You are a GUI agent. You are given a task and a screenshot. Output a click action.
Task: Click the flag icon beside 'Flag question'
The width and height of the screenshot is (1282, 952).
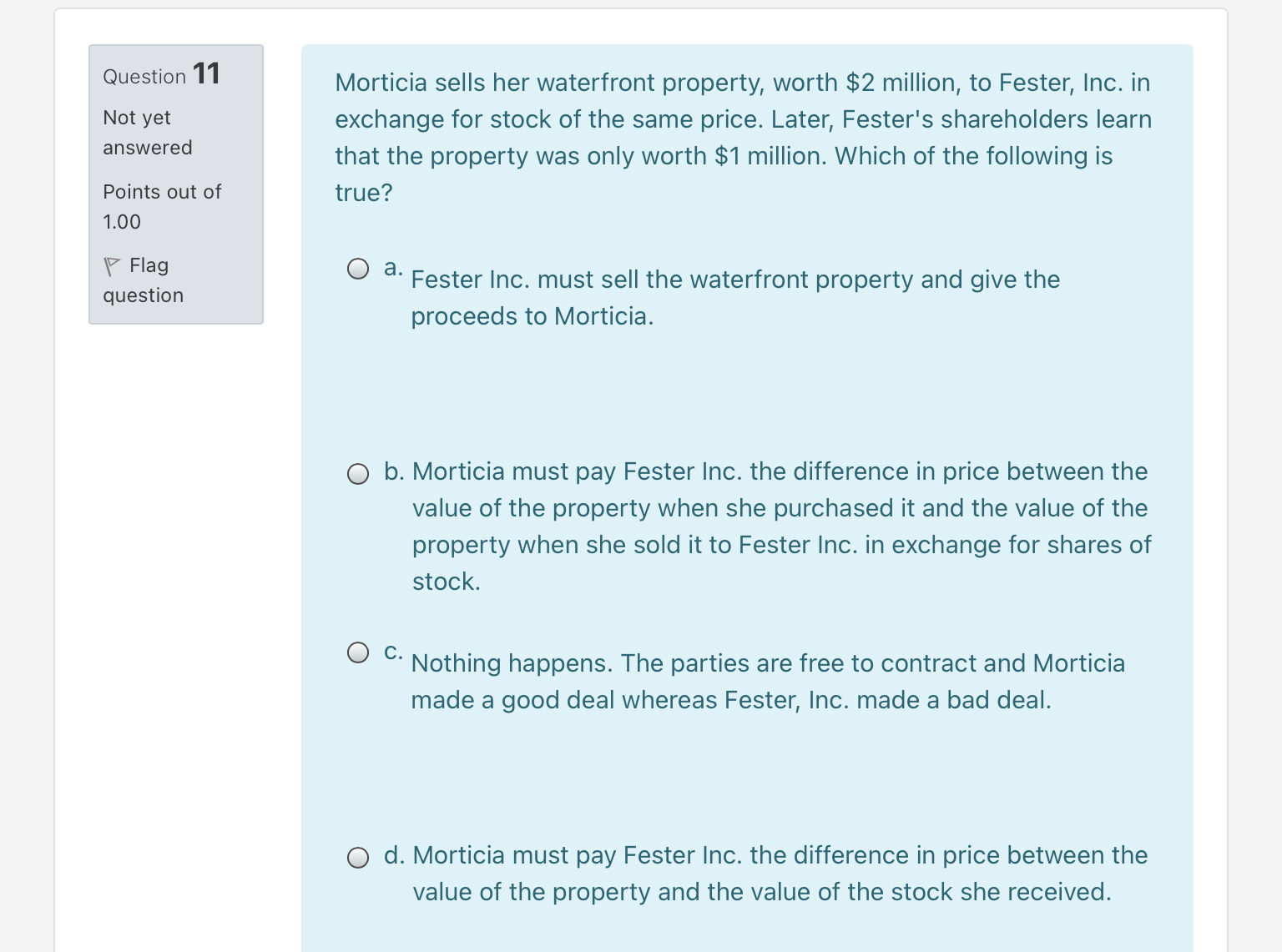pyautogui.click(x=112, y=264)
